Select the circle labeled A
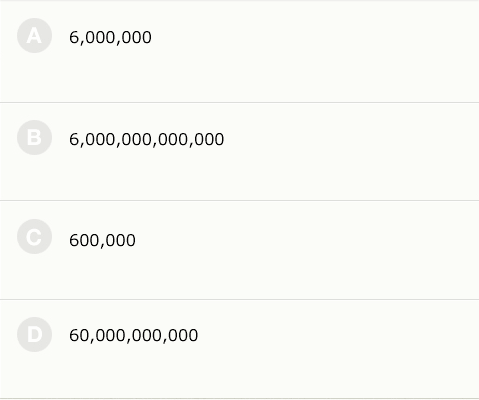 coord(34,36)
